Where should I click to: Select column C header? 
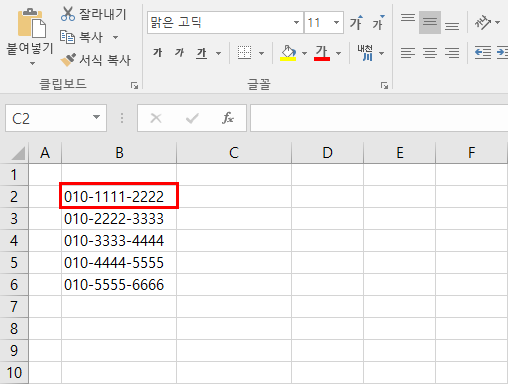(x=234, y=153)
